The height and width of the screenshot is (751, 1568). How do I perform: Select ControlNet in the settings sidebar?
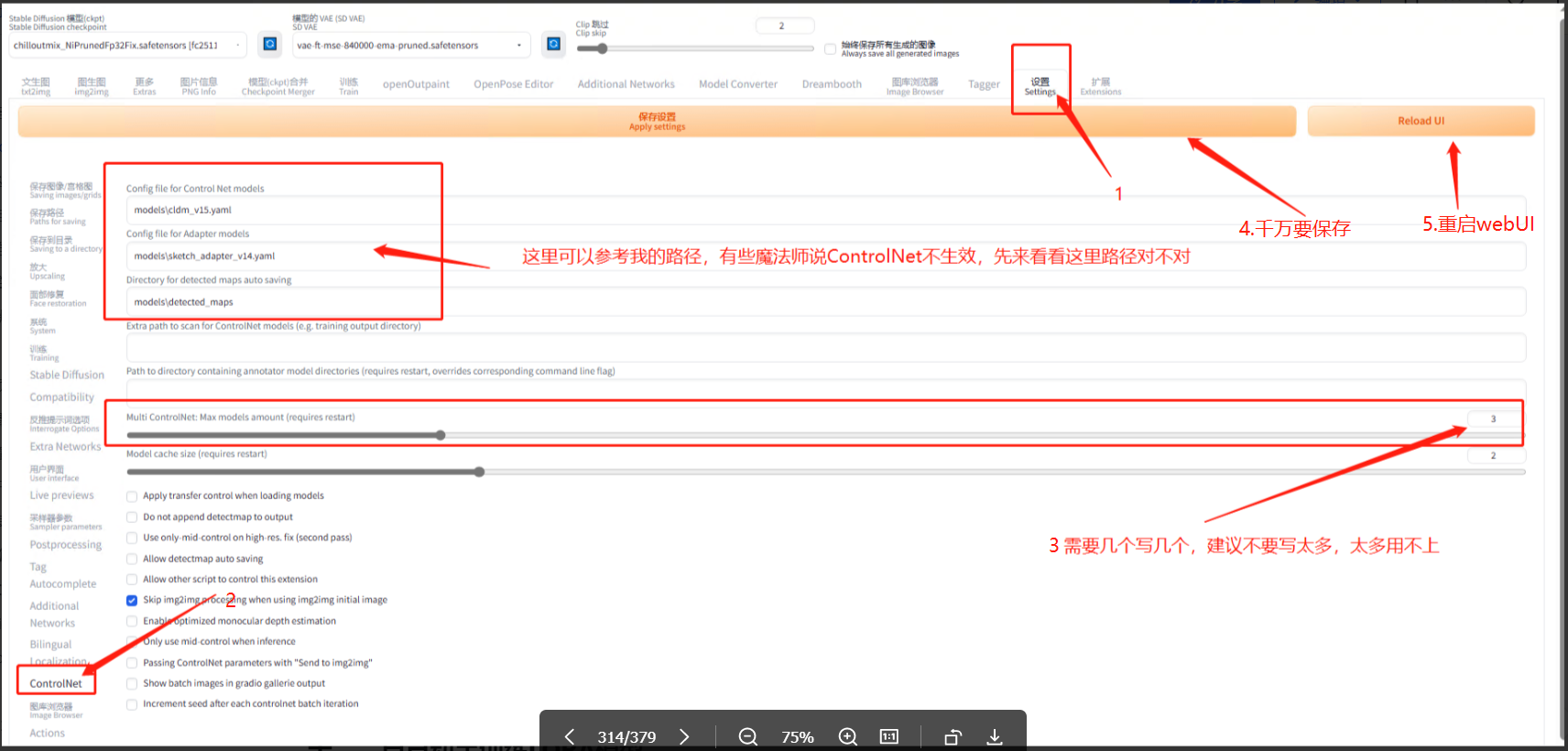[56, 683]
